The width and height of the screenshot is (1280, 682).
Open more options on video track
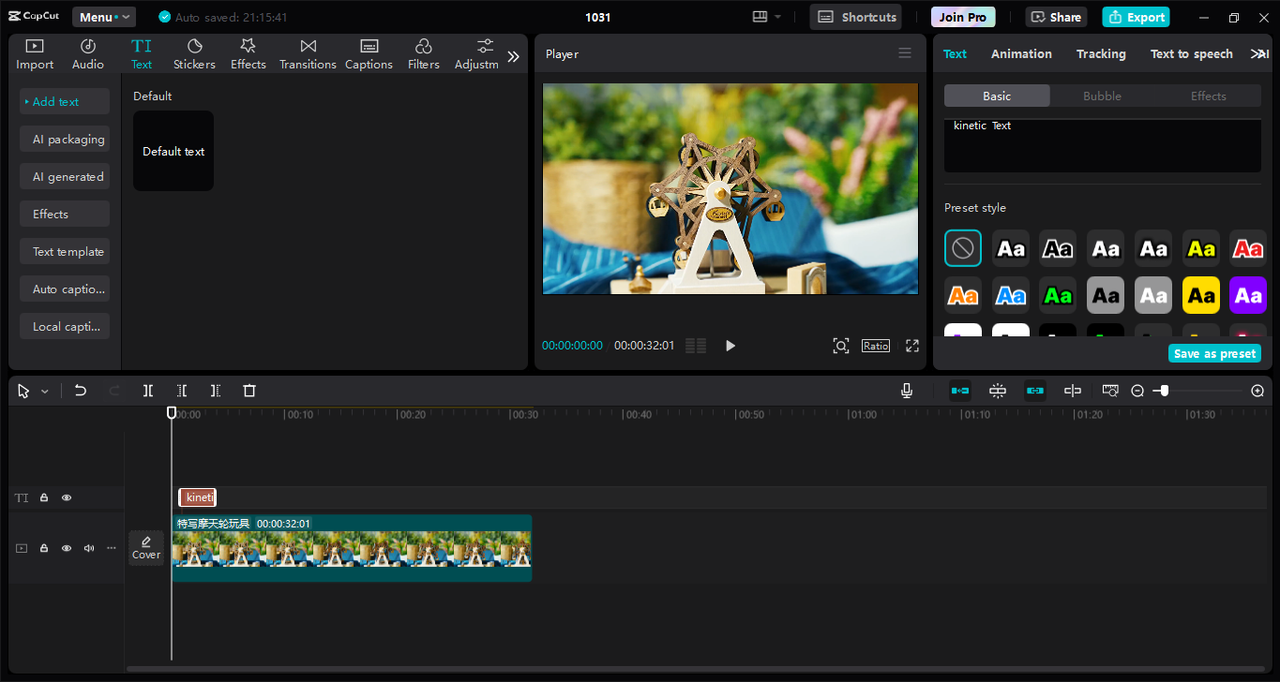[111, 548]
